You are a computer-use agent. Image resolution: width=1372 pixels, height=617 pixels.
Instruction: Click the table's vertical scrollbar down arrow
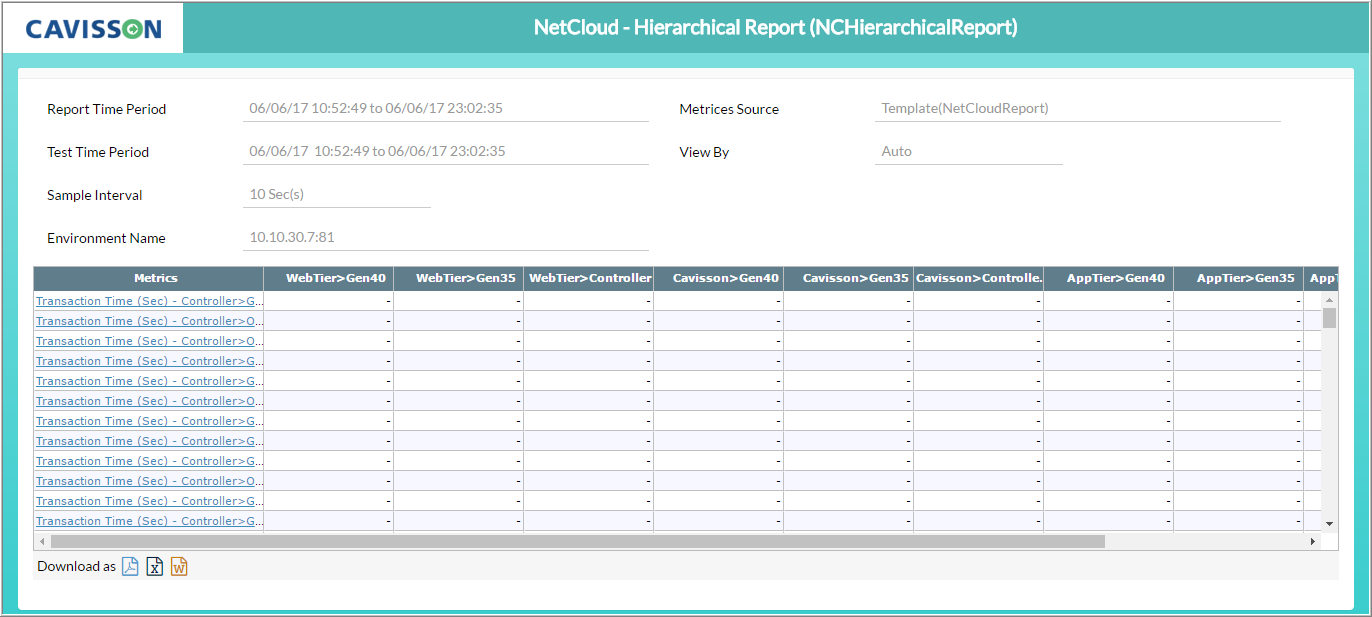click(1329, 523)
